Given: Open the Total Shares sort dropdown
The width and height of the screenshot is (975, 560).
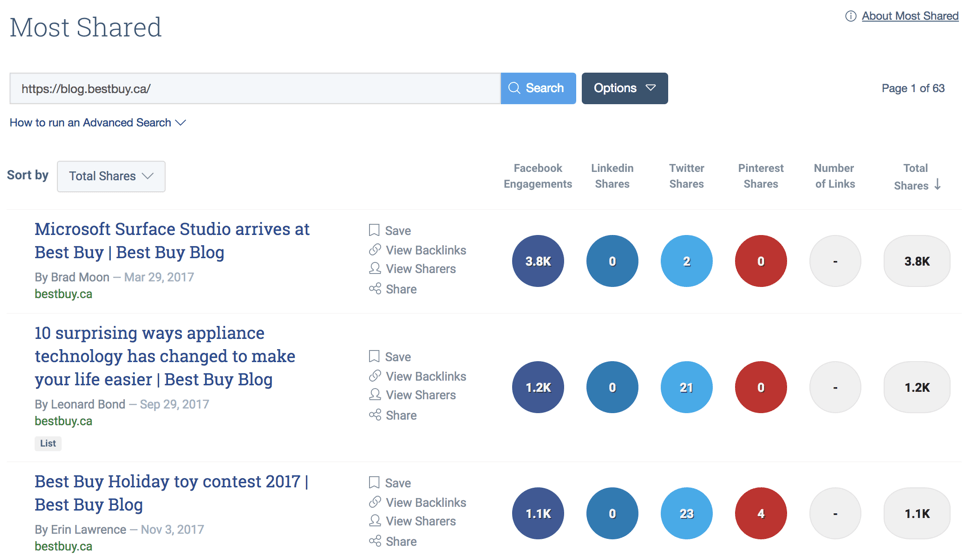Looking at the screenshot, I should (x=111, y=176).
